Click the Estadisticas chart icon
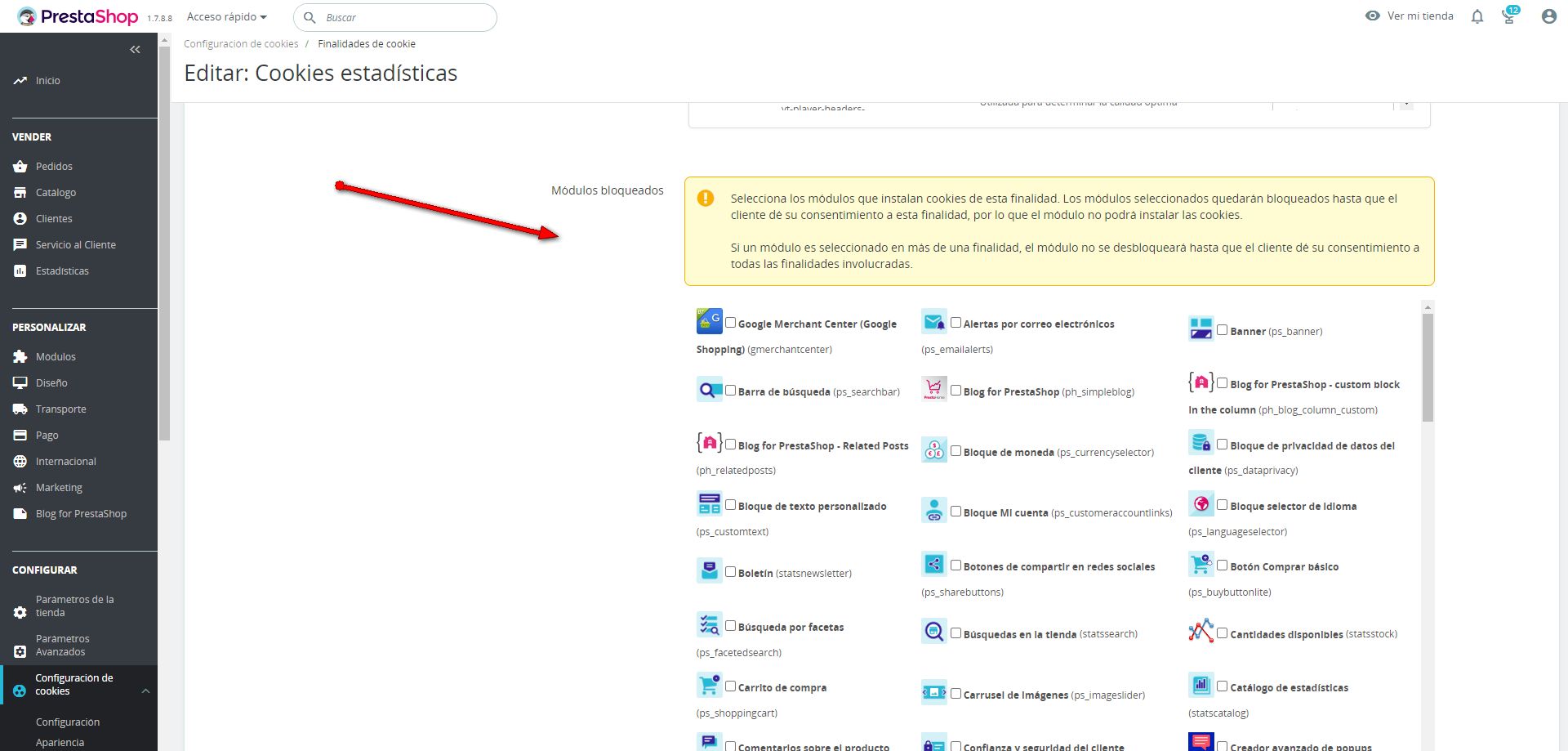Screen dimensions: 1568x751 point(20,270)
